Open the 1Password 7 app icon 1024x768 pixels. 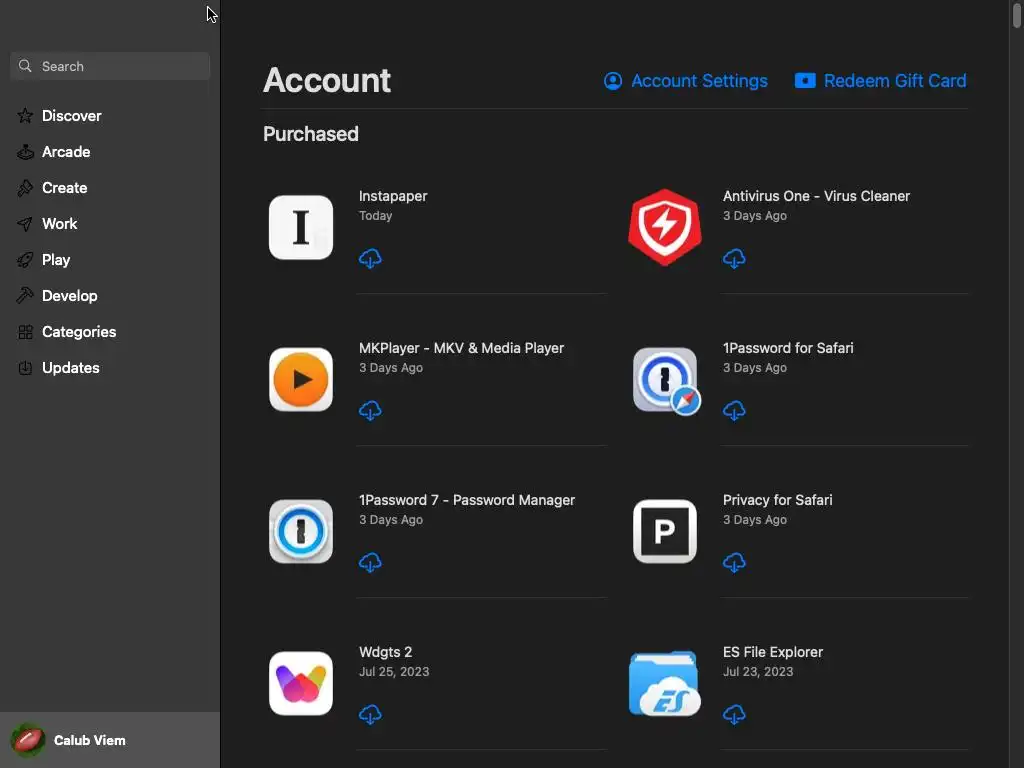click(301, 532)
